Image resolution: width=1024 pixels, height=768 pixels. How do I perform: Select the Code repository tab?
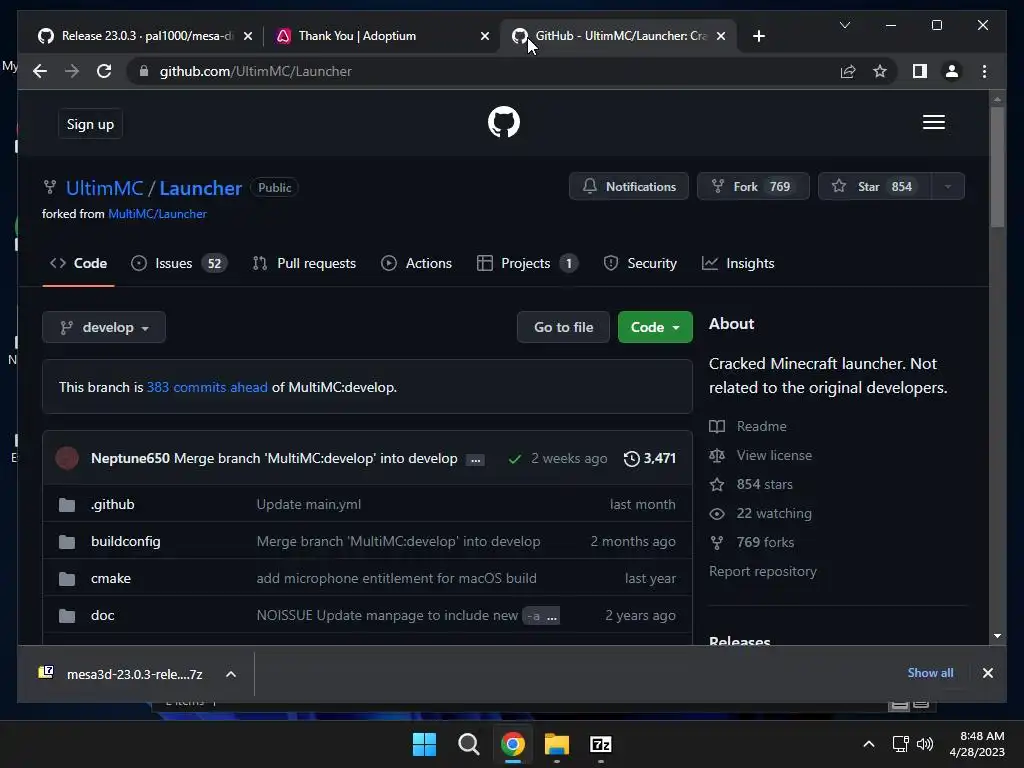tap(78, 263)
